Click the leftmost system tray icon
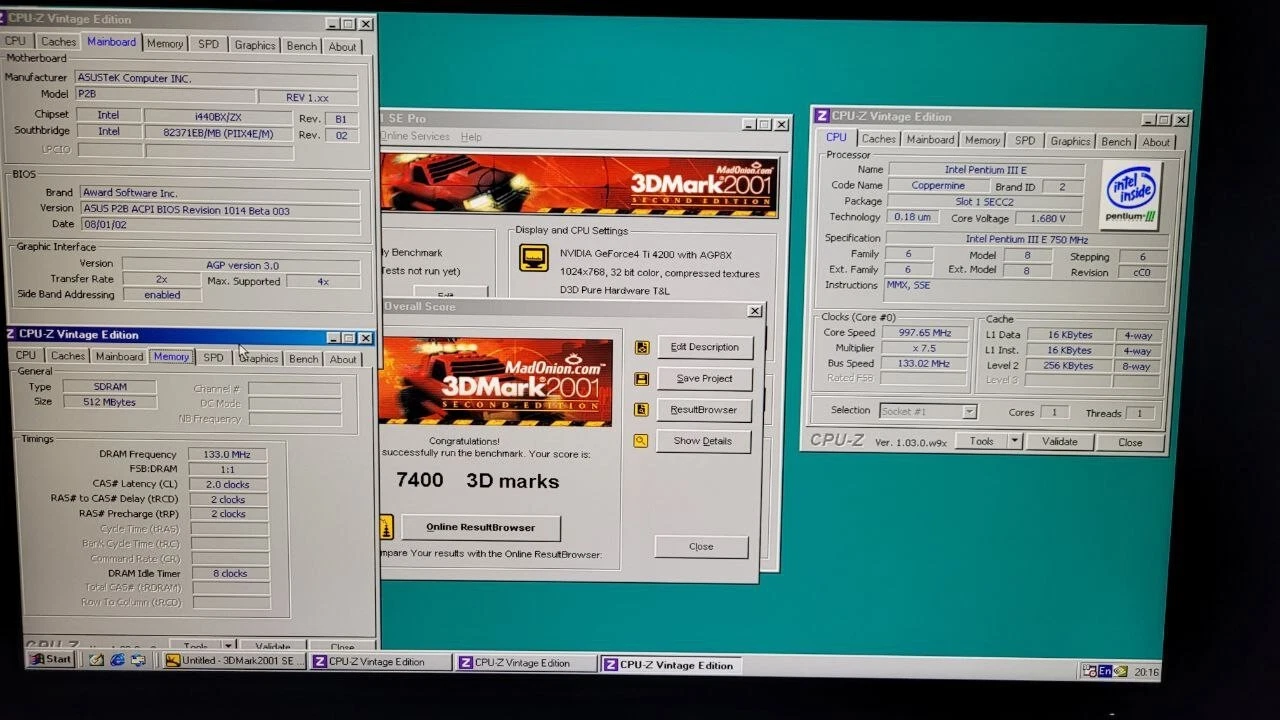Viewport: 1280px width, 720px height. (1089, 671)
